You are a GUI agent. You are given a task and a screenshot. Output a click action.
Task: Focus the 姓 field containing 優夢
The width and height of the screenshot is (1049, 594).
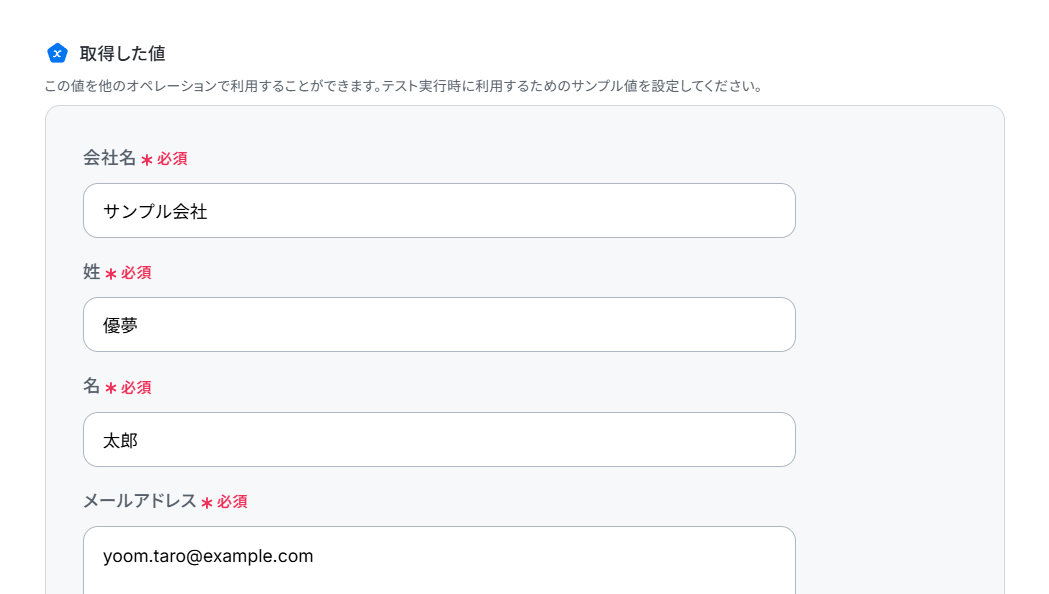pyautogui.click(x=439, y=324)
